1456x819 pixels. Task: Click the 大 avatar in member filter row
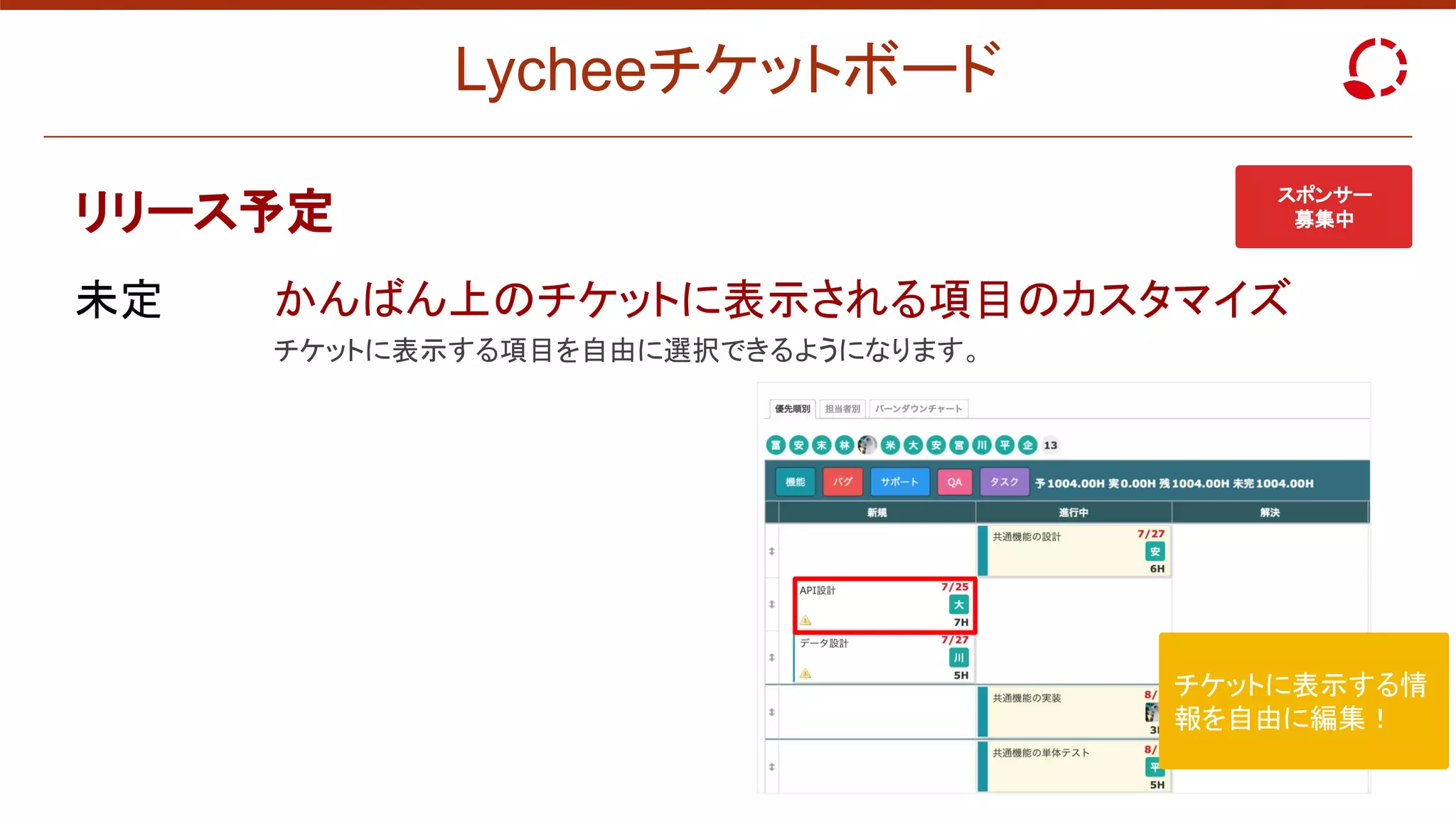tap(913, 445)
